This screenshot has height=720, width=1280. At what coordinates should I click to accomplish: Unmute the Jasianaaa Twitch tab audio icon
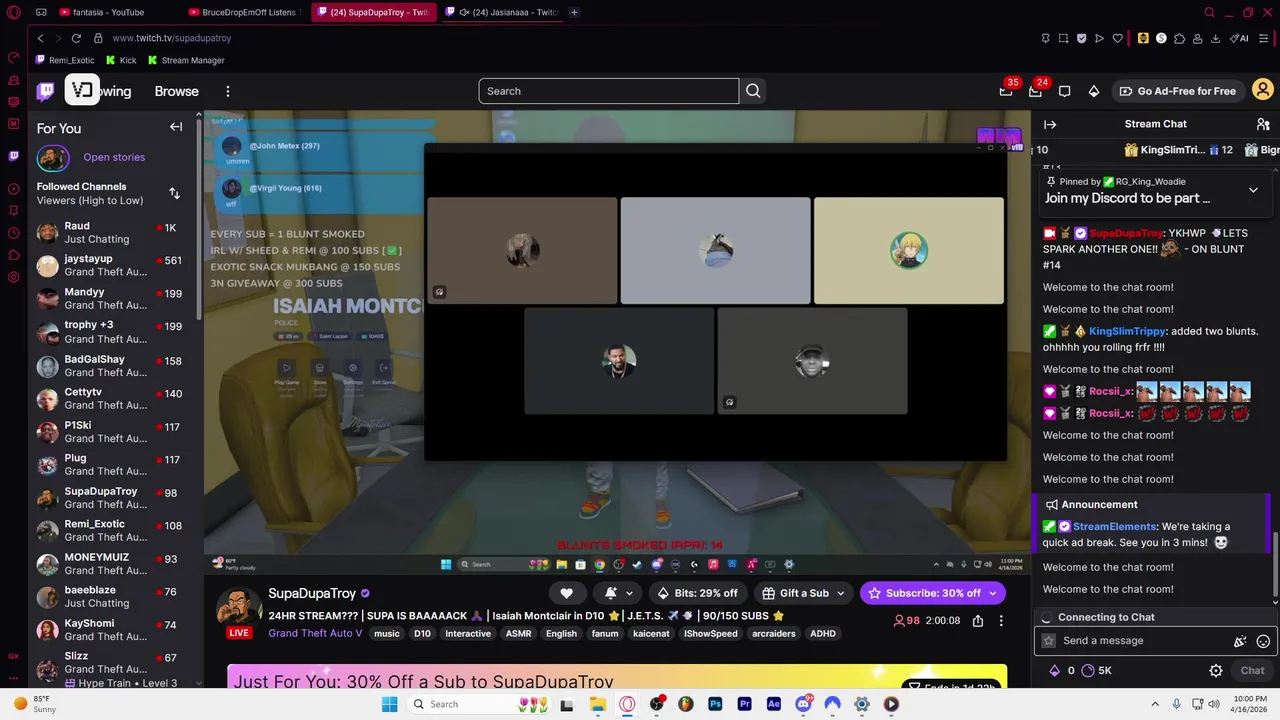[464, 12]
